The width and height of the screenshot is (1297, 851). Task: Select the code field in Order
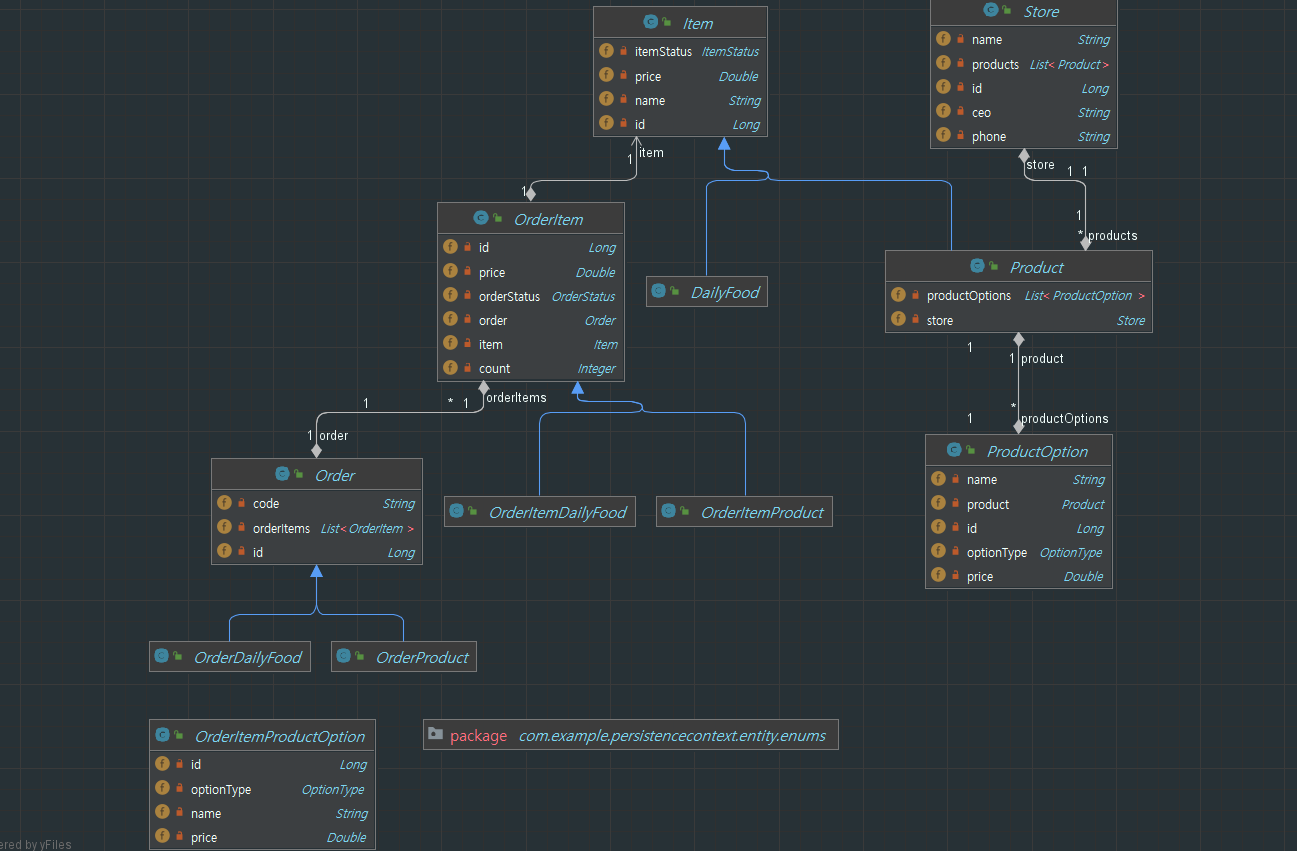(x=317, y=504)
